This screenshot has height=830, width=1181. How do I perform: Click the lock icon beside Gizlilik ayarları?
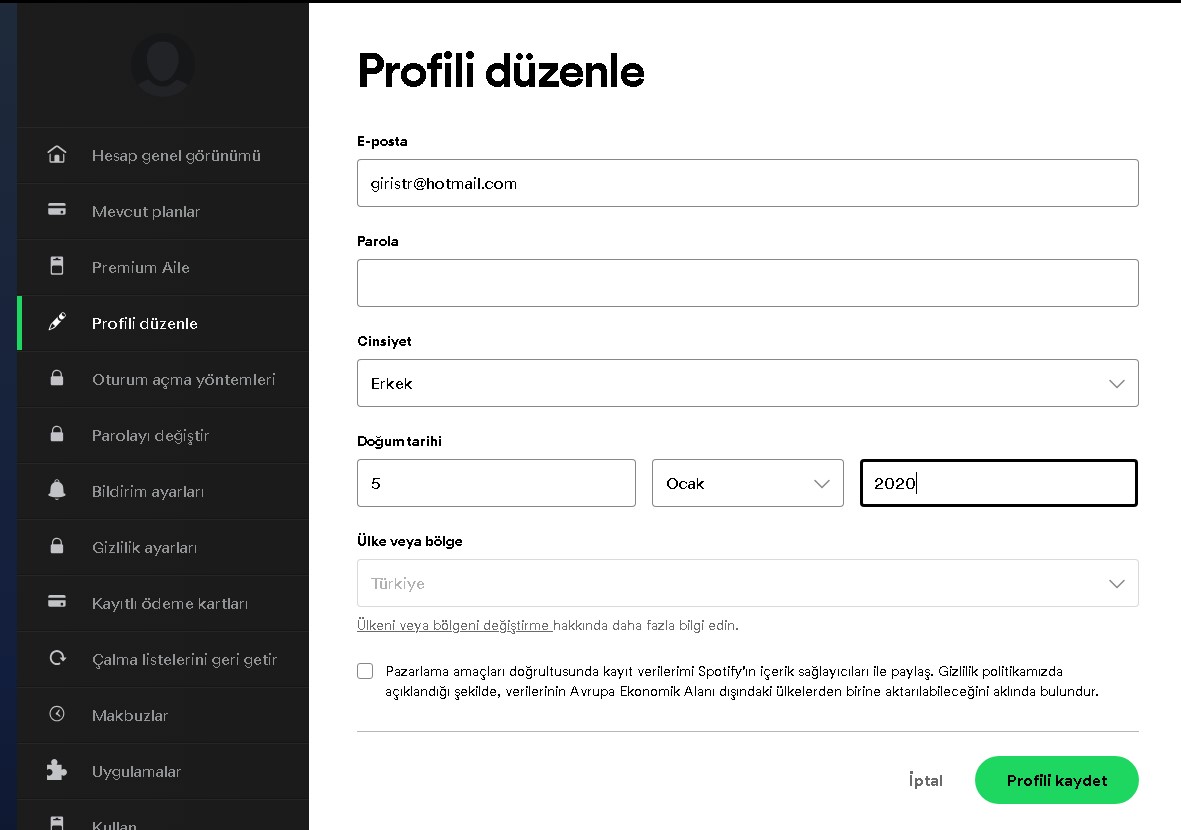[x=57, y=546]
